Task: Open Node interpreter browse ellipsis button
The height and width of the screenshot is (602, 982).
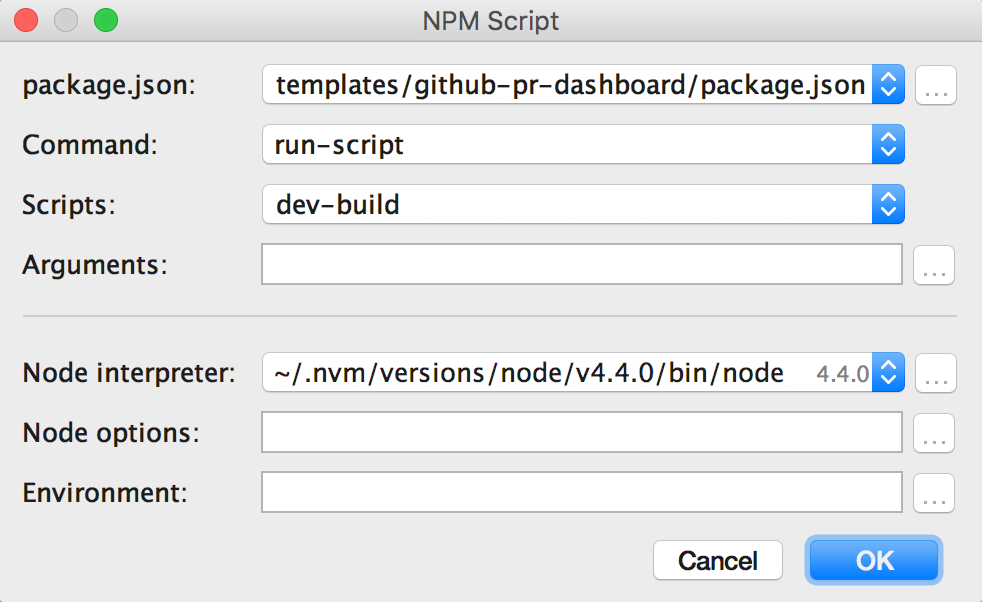Action: (x=936, y=374)
